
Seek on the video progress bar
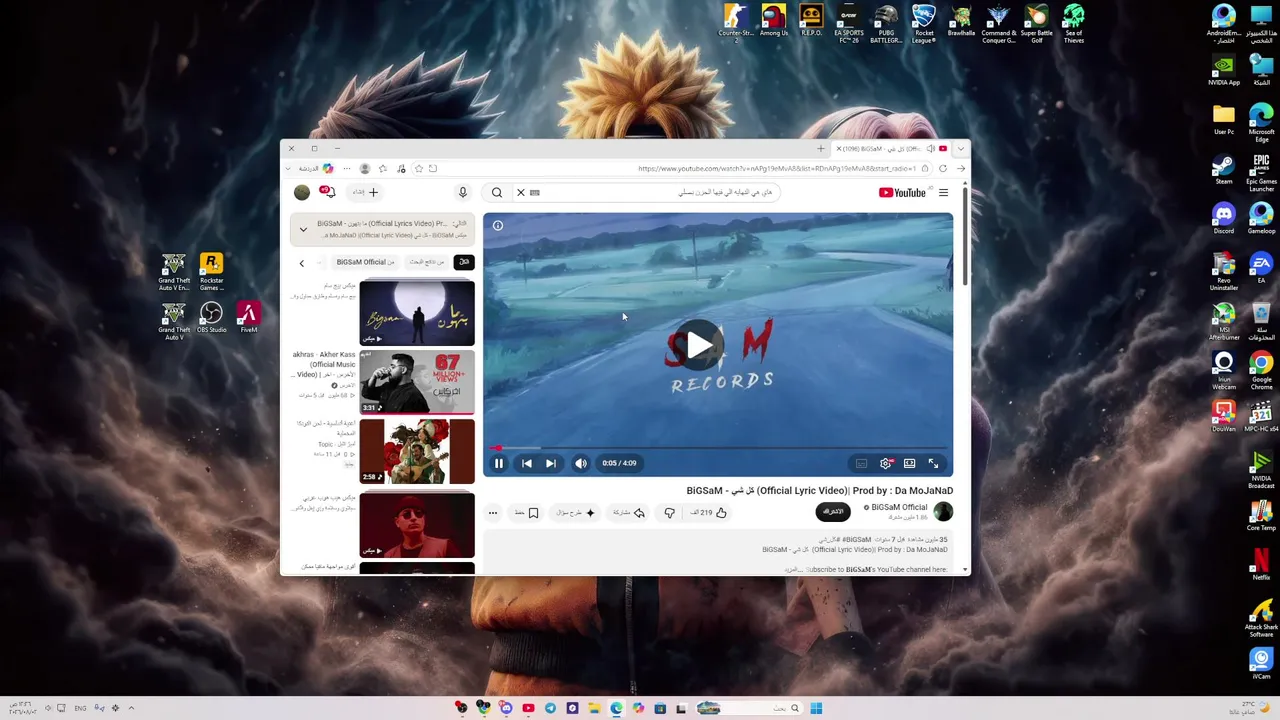pos(718,448)
